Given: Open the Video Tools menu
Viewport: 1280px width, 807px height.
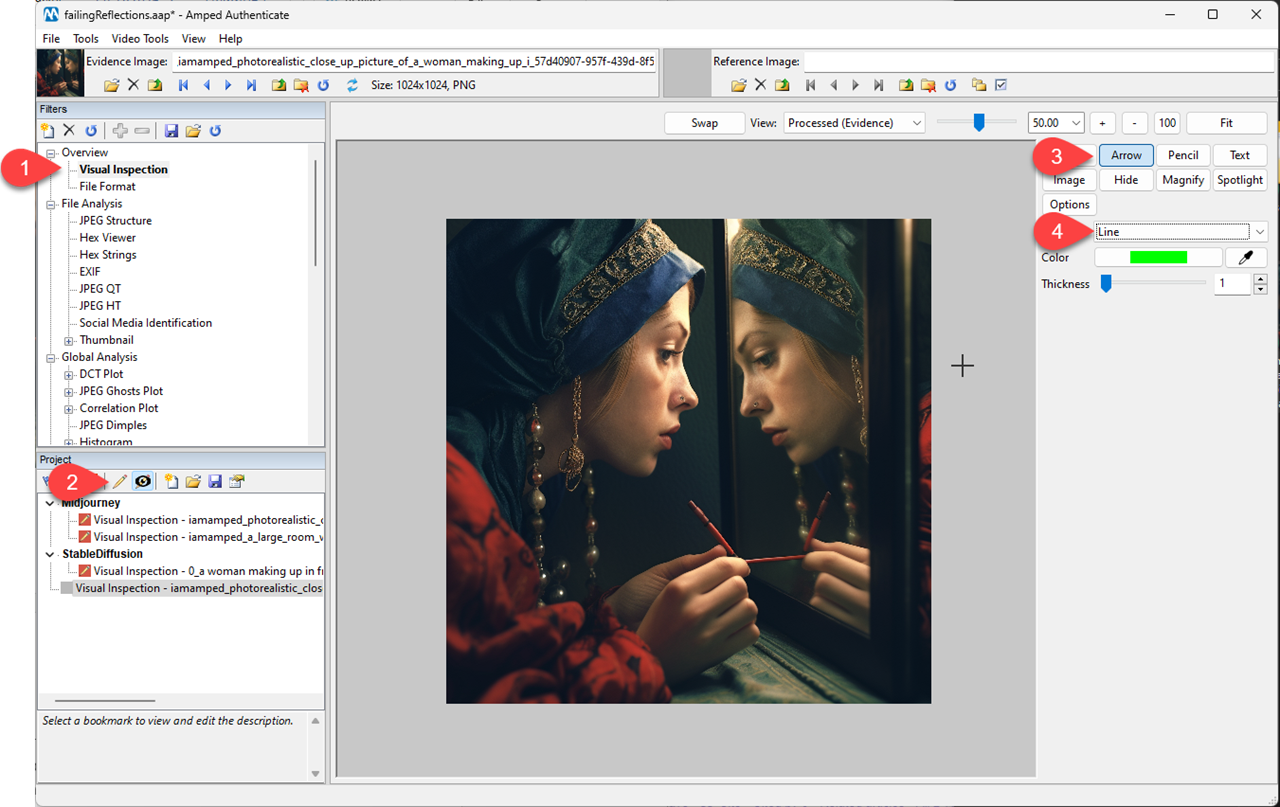Looking at the screenshot, I should pos(139,39).
